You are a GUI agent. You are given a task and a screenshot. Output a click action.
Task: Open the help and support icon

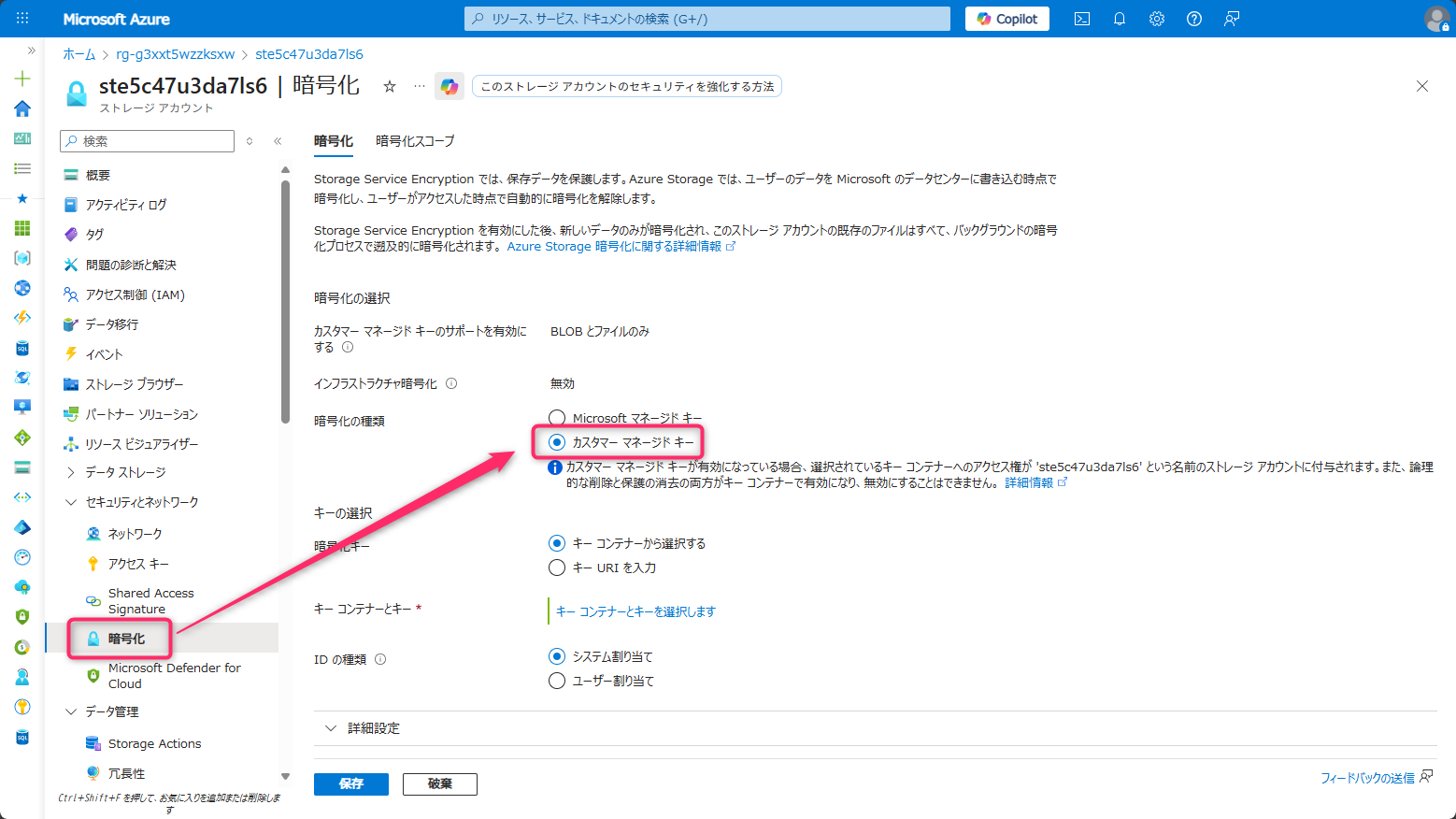(1193, 18)
